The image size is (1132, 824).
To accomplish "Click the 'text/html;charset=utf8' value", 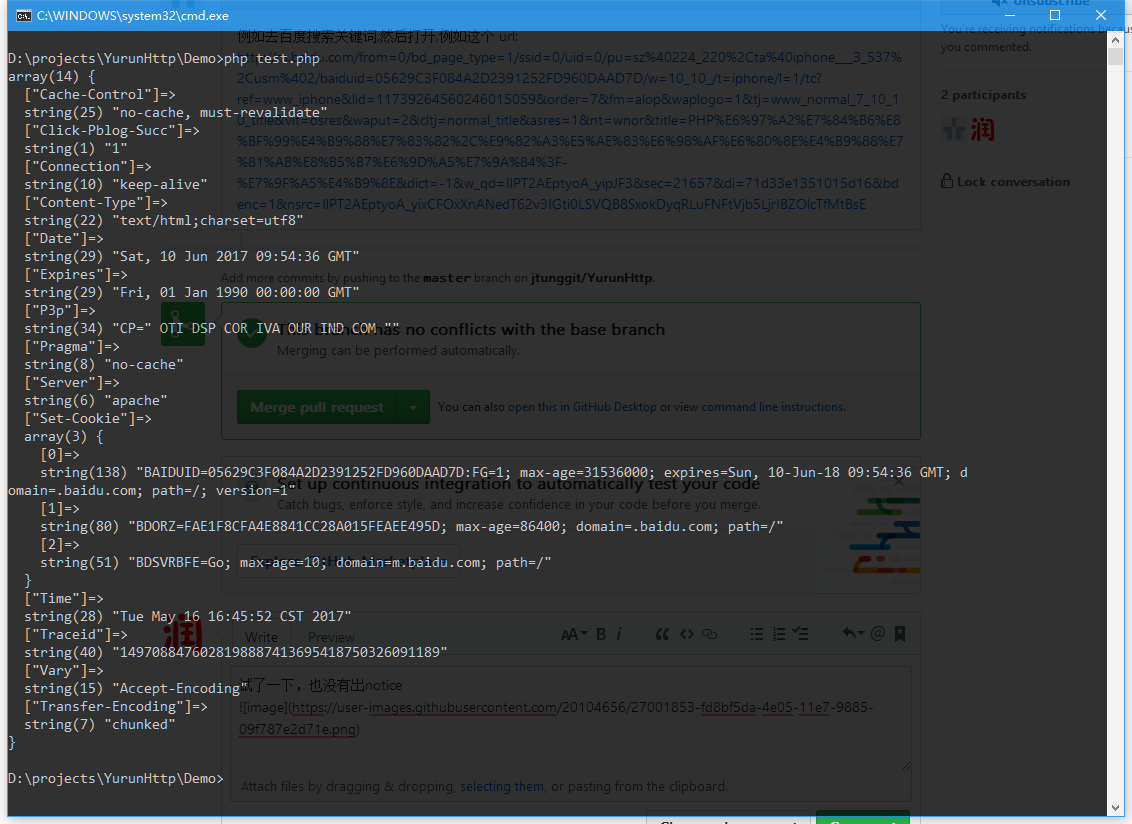I will [x=208, y=220].
